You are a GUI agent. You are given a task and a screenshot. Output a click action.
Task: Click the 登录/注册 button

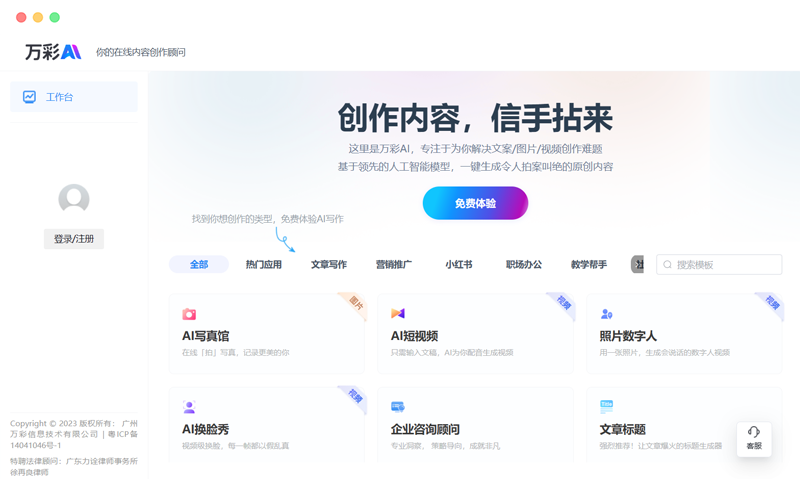click(x=74, y=239)
